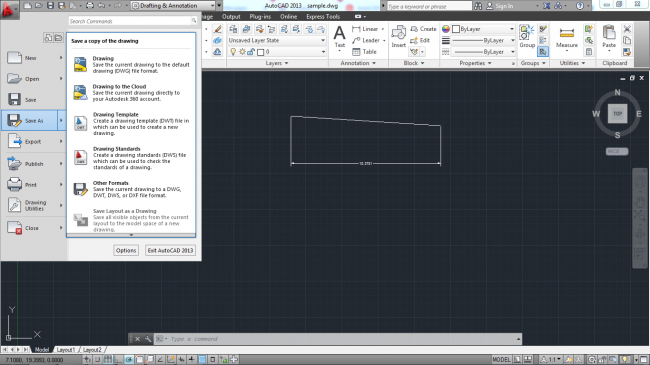Toggle the layer lock icon in layer dropdown

click(251, 52)
